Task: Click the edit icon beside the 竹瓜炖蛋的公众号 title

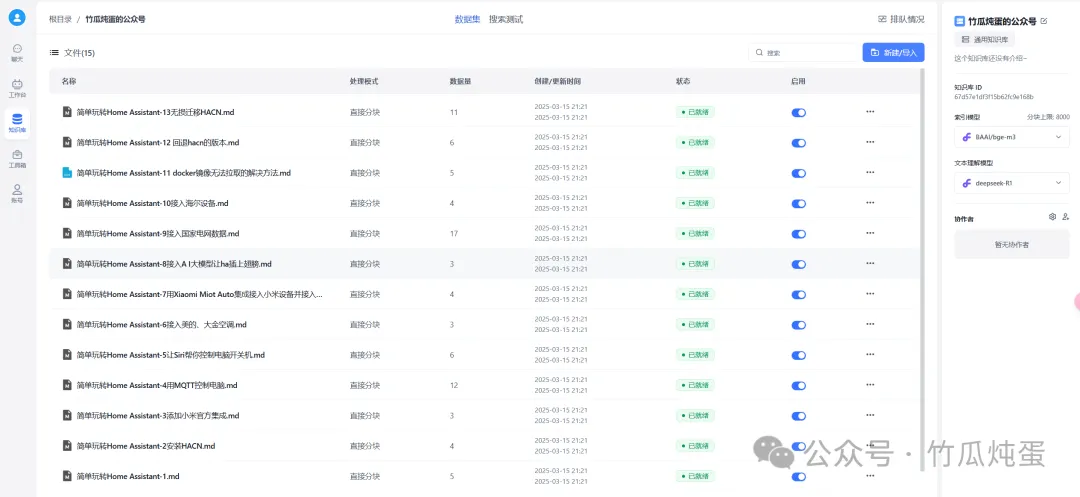Action: click(x=1044, y=21)
